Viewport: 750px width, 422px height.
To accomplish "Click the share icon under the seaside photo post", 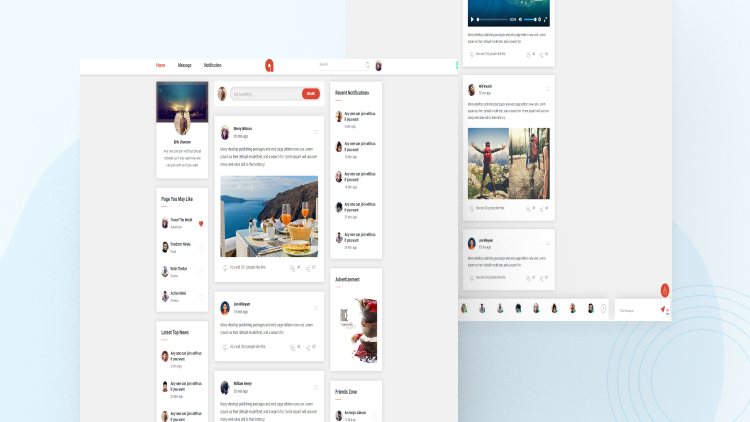I will click(312, 267).
